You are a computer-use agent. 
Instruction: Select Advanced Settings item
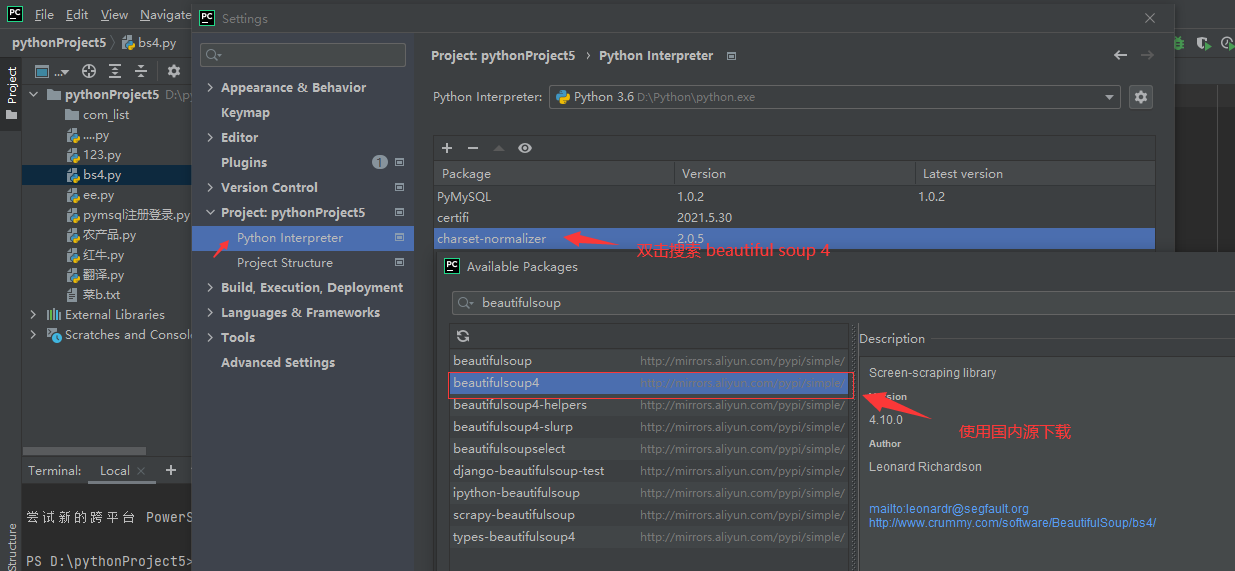click(278, 362)
